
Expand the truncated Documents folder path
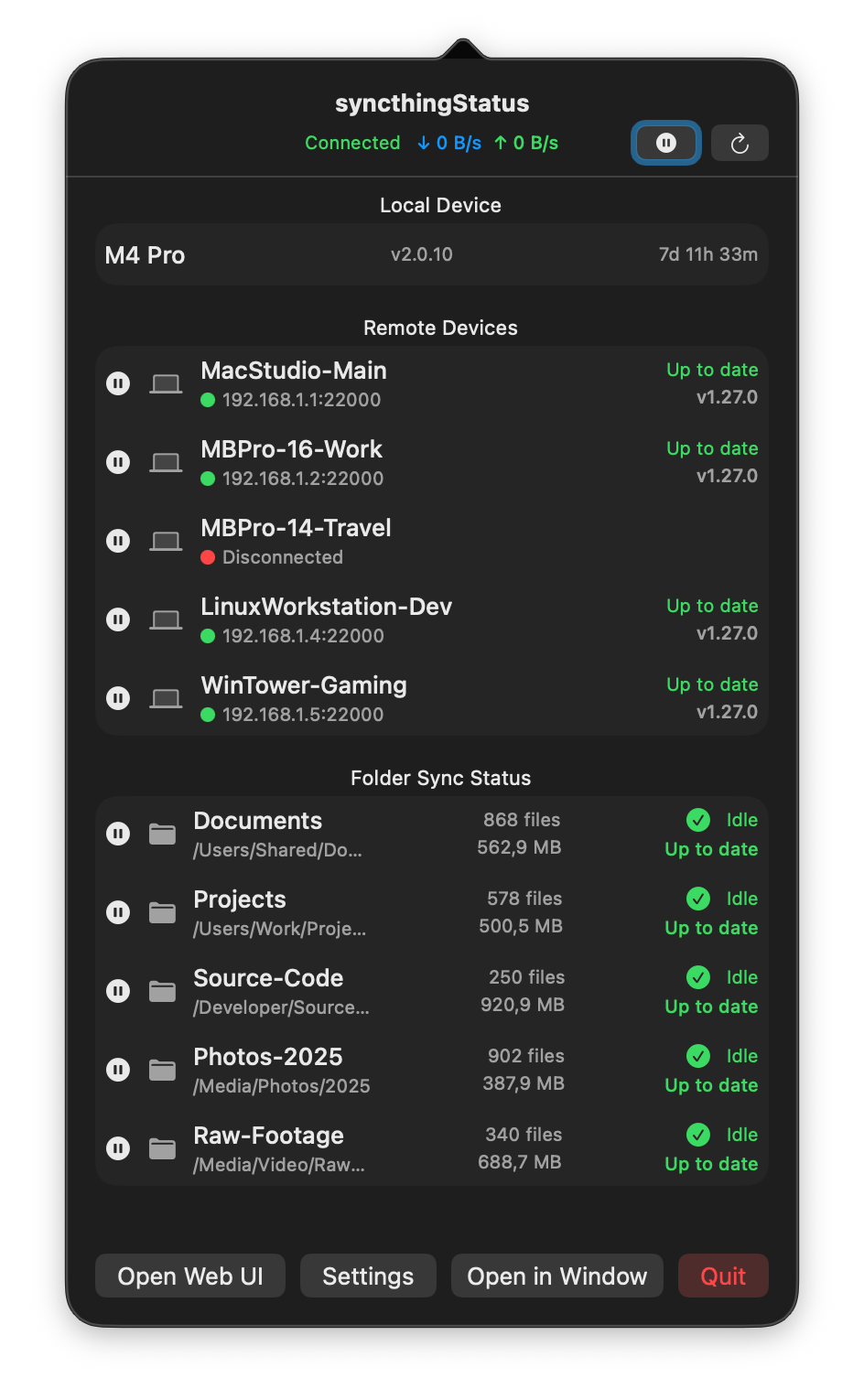[x=277, y=850]
